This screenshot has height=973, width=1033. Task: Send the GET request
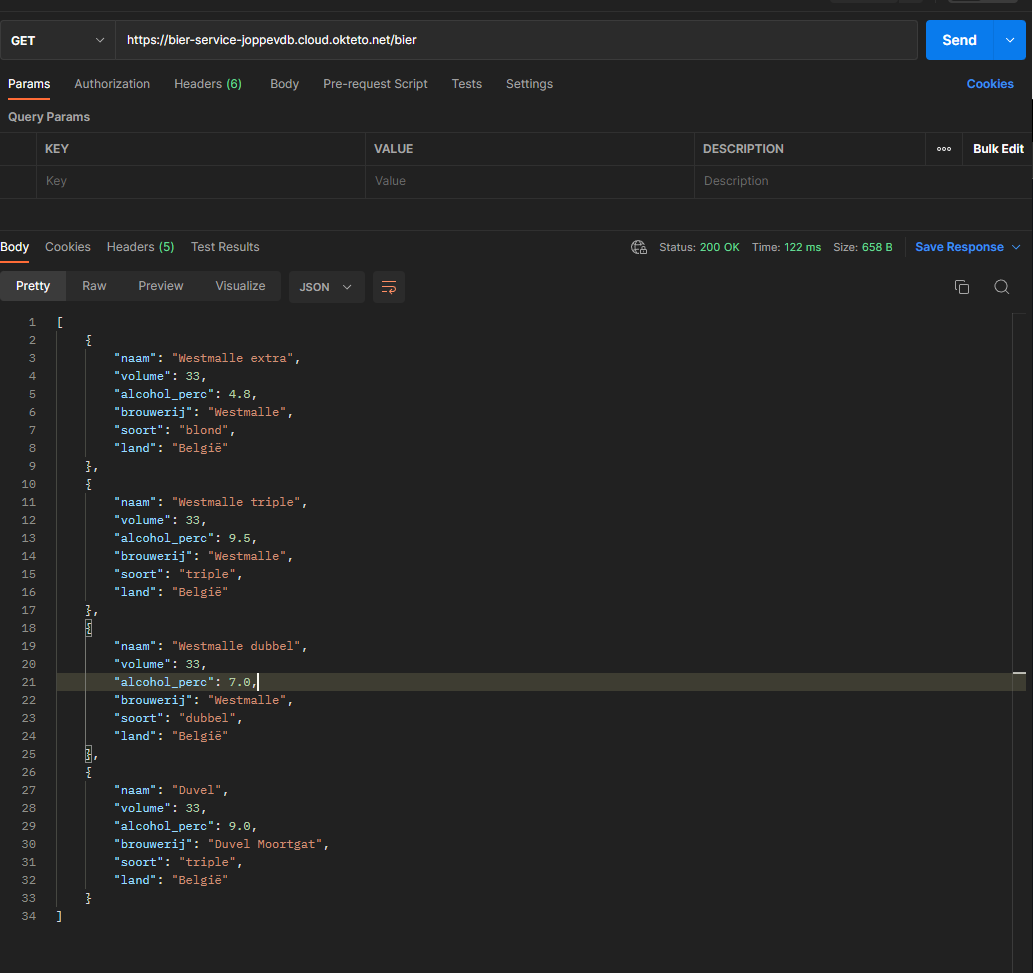tap(959, 40)
